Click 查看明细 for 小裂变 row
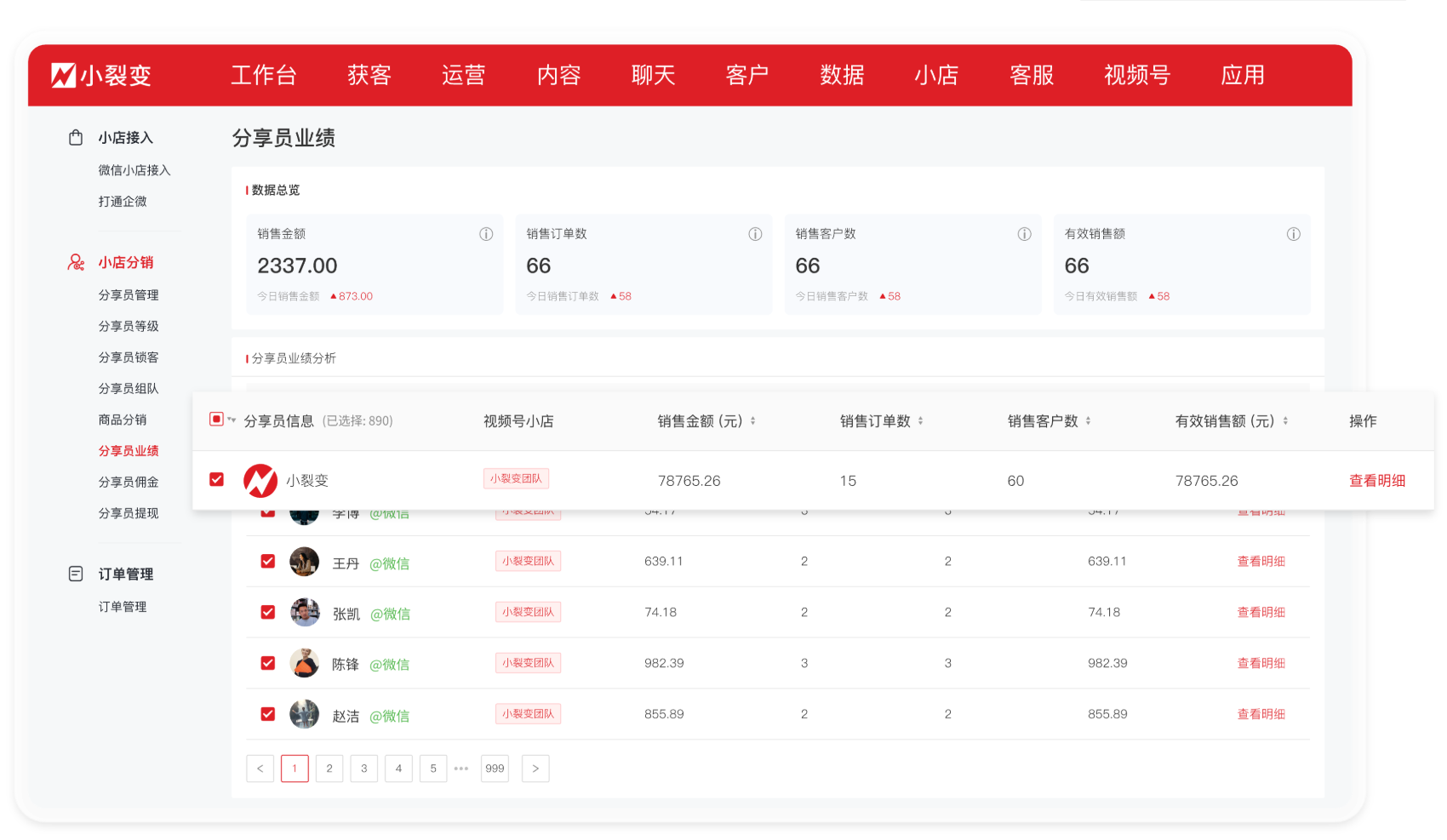The image size is (1447, 840). pyautogui.click(x=1377, y=481)
